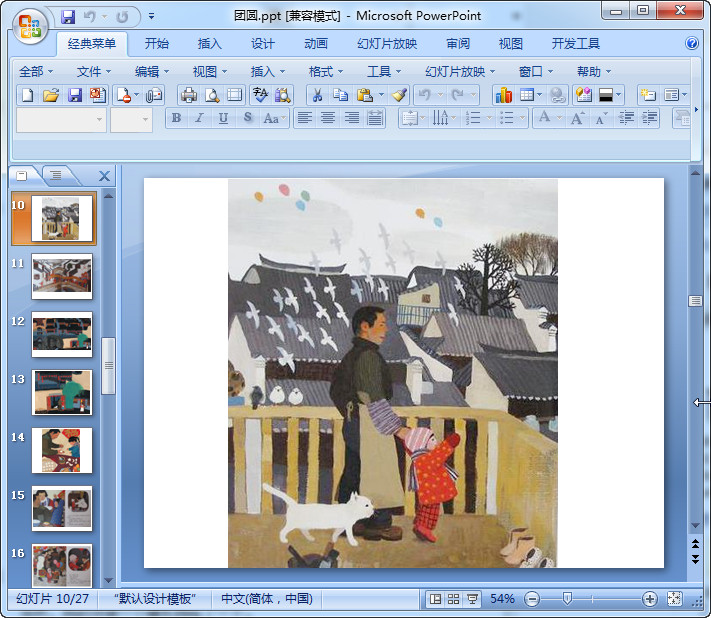711x618 pixels.
Task: Toggle Underline formatting
Action: [223, 118]
